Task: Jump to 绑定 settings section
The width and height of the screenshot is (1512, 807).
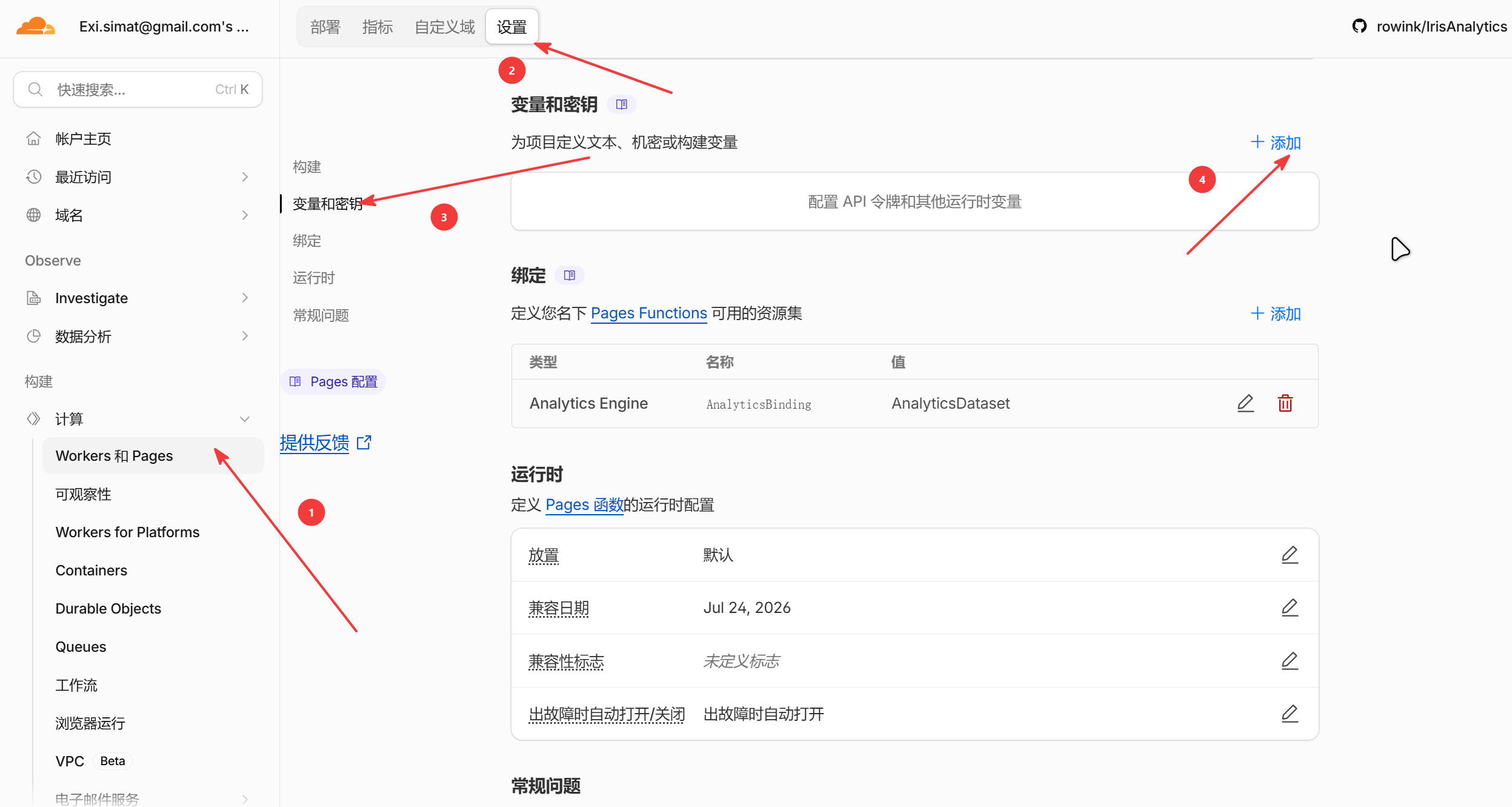Action: click(x=307, y=241)
